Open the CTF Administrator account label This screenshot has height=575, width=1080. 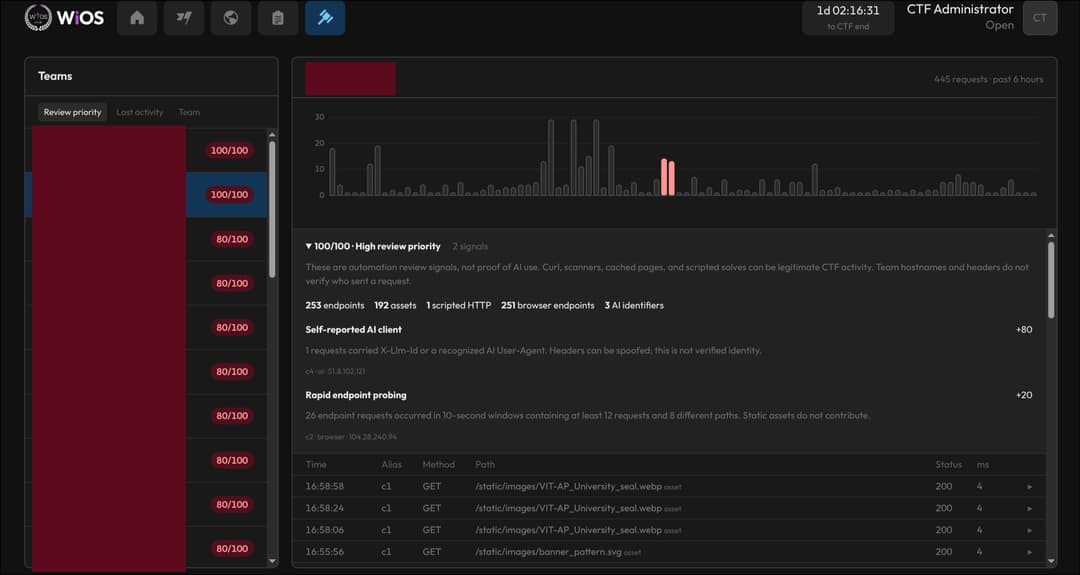coord(960,10)
